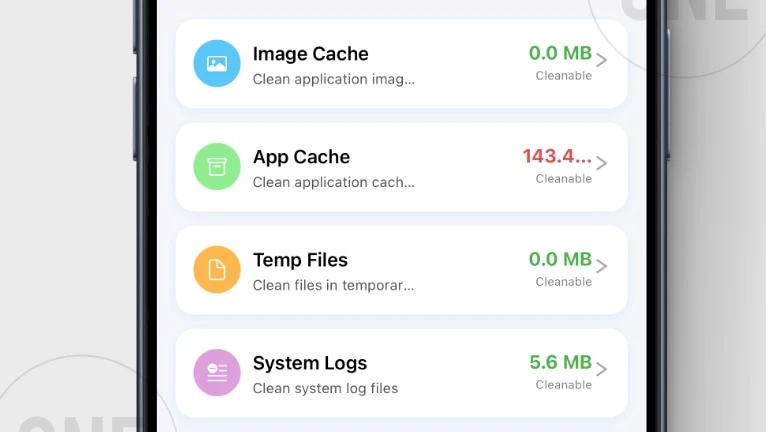Viewport: 766px width, 432px height.
Task: Expand Image Cache using its chevron arrow
Action: tap(601, 60)
